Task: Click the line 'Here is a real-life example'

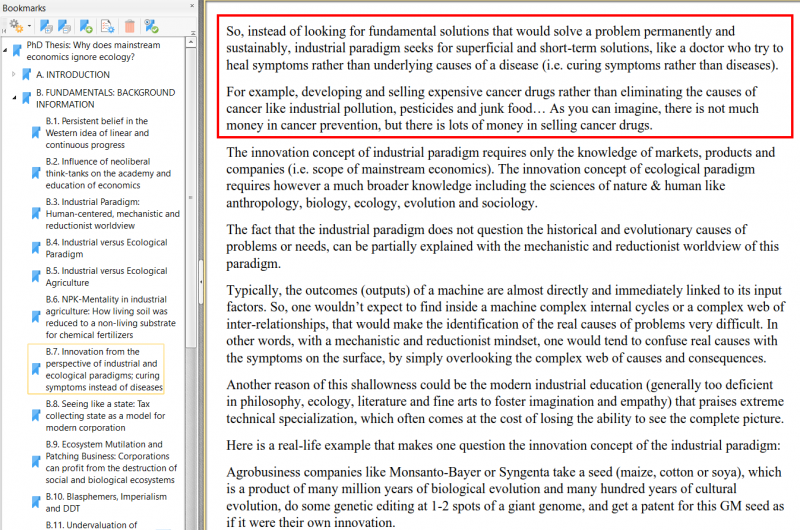Action: (503, 445)
